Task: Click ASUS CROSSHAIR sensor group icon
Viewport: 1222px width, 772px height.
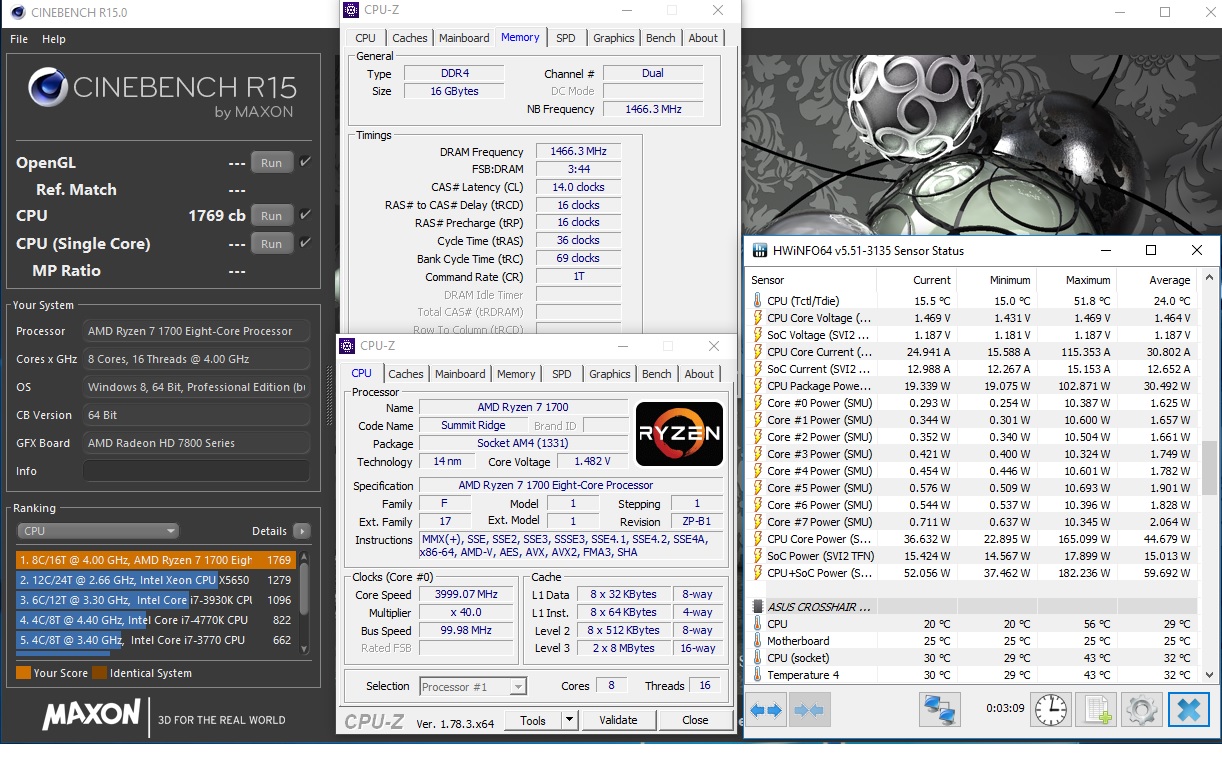Action: click(x=757, y=607)
